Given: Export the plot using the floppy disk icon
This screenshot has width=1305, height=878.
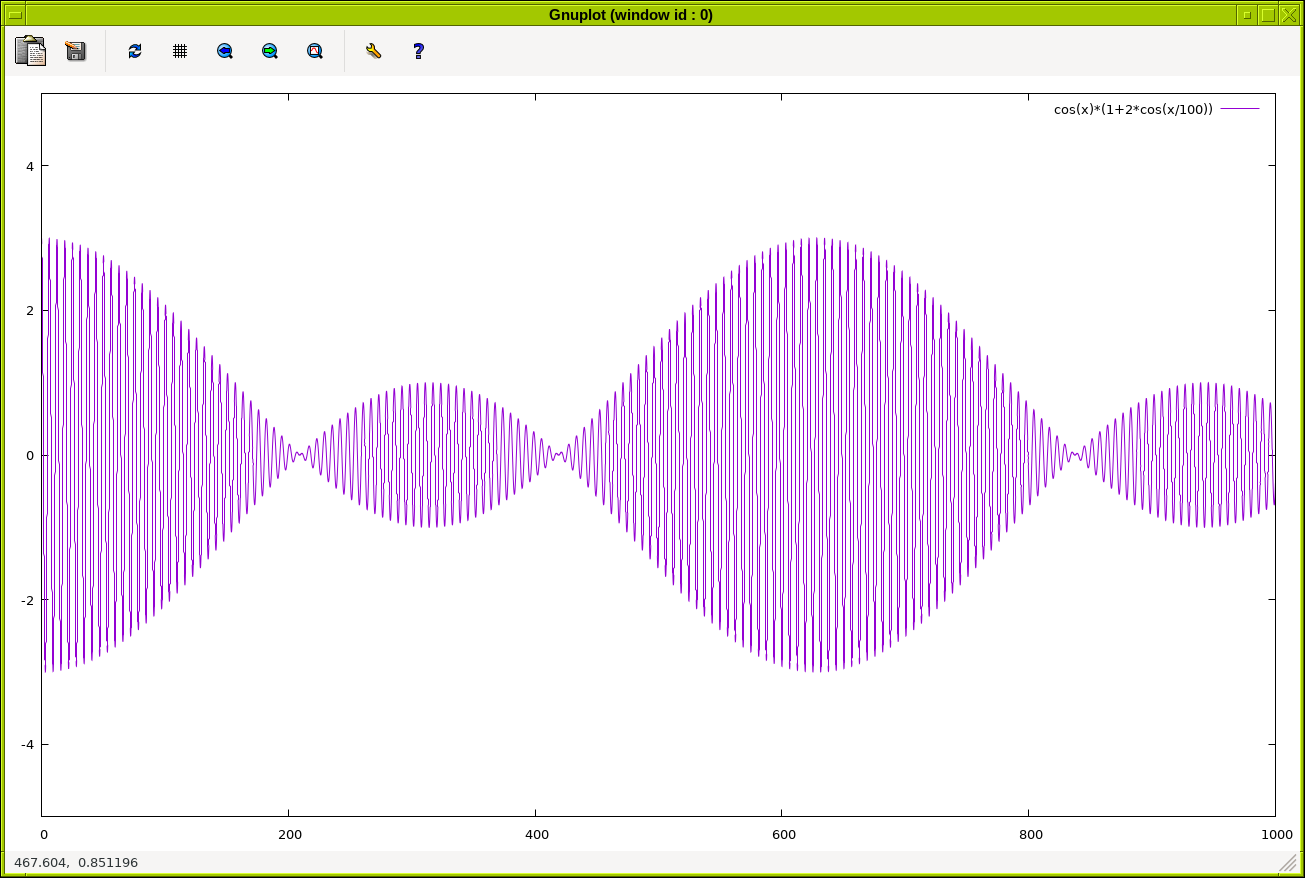Looking at the screenshot, I should coord(76,51).
